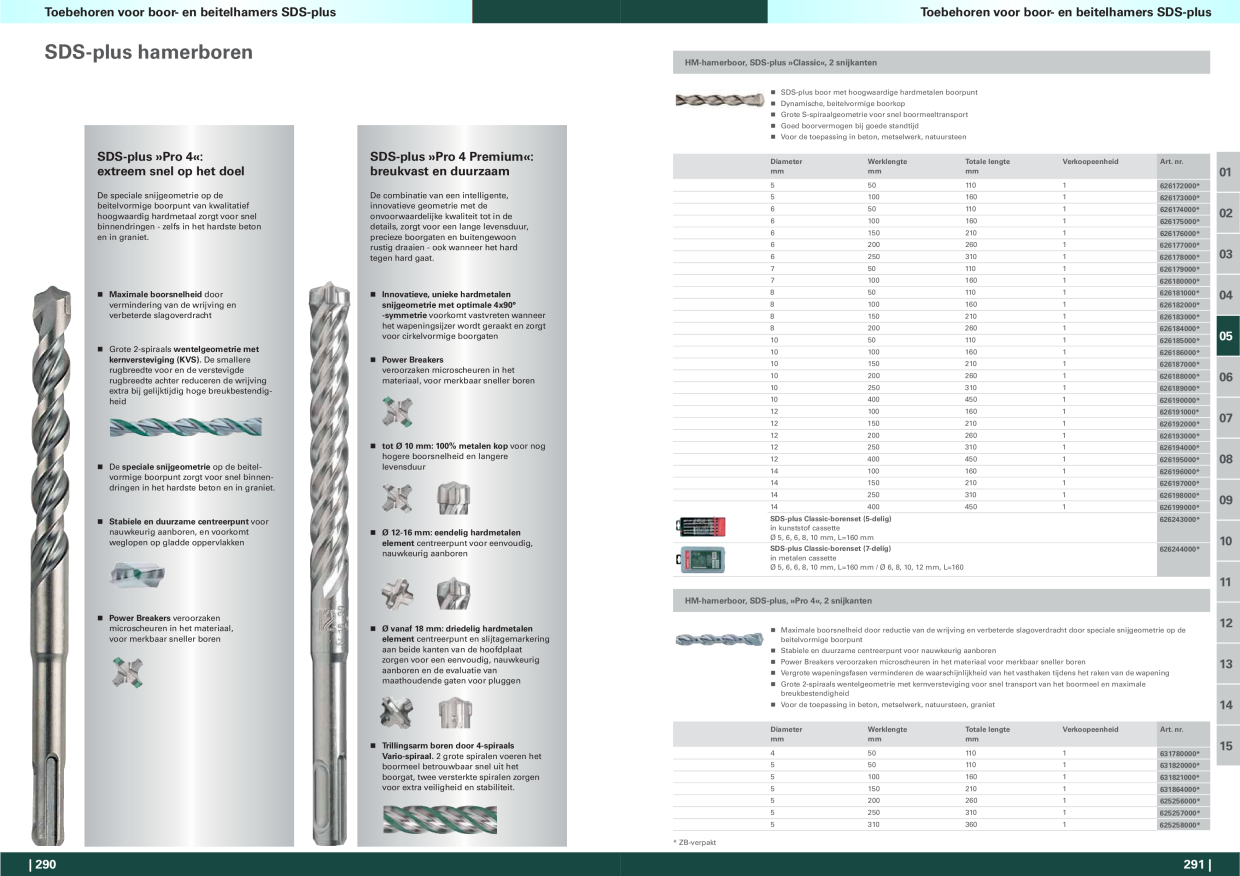Open chapter tab 02
This screenshot has width=1240, height=876.
pyautogui.click(x=1226, y=213)
